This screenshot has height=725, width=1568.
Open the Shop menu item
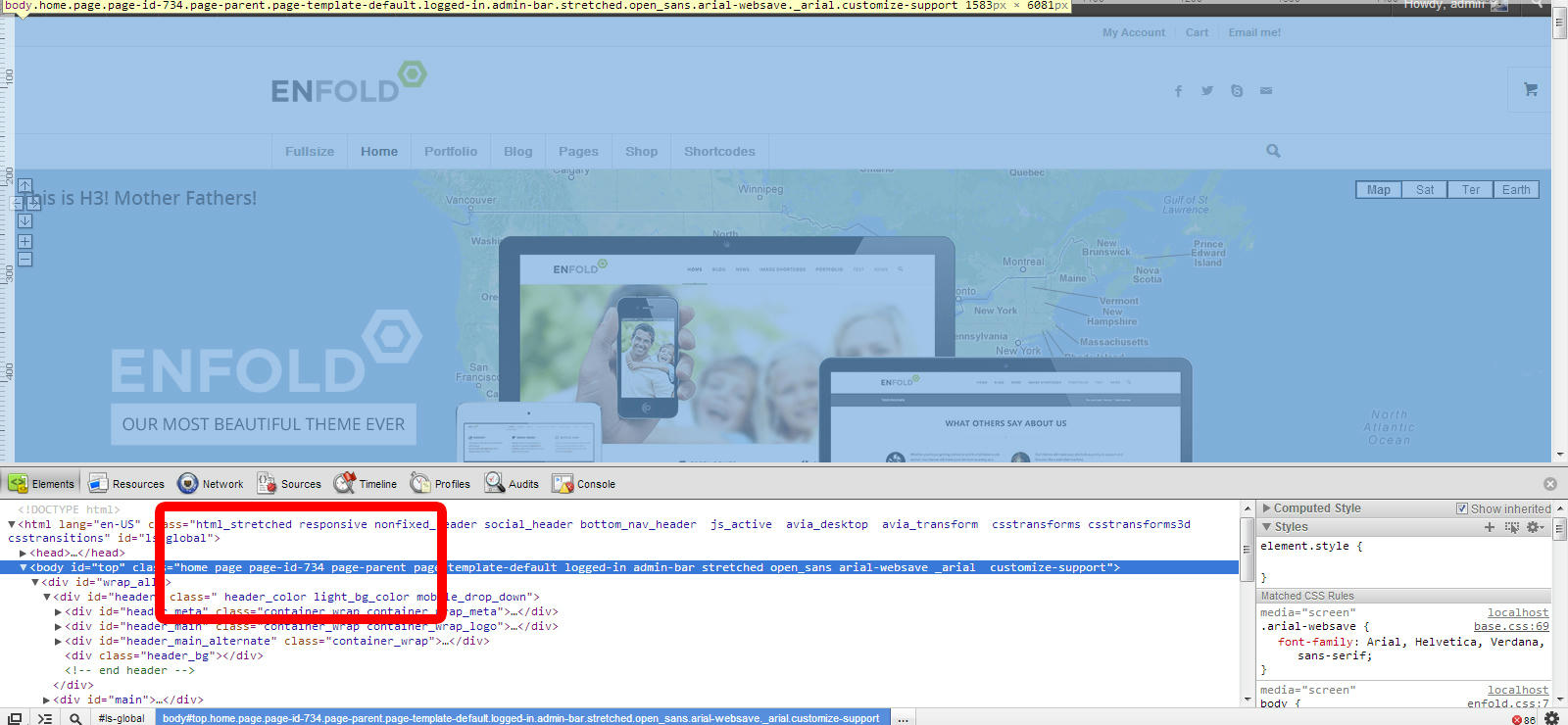[x=642, y=152]
